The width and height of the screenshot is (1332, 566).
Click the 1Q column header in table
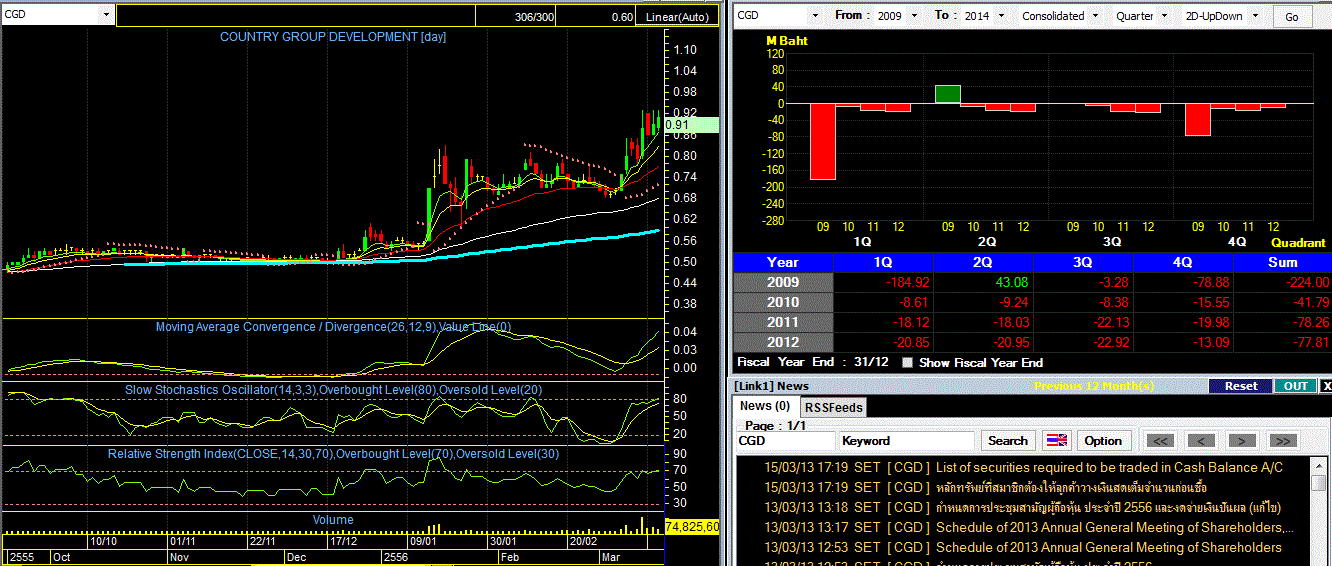point(883,263)
